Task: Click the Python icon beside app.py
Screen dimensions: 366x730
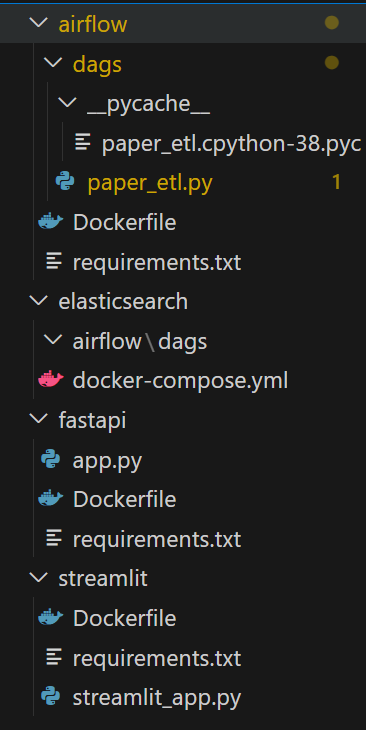Action: 50,460
